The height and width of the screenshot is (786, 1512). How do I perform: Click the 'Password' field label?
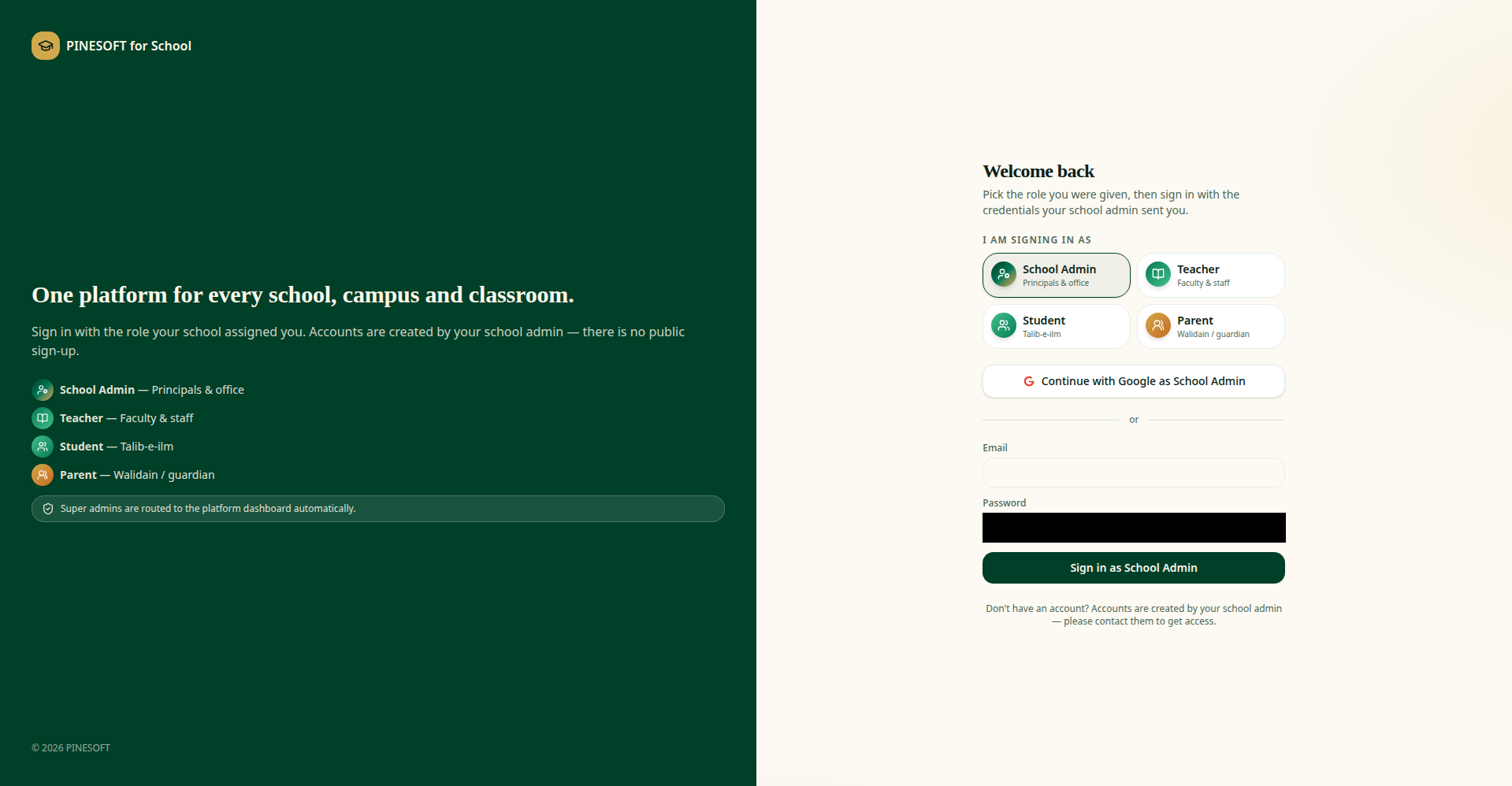point(1005,503)
